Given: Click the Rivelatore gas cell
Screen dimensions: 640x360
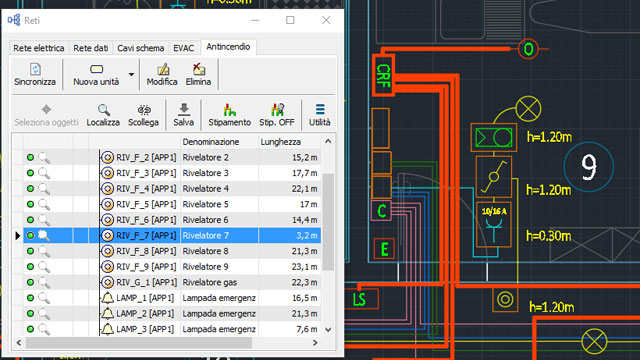Looking at the screenshot, I should click(x=219, y=282).
